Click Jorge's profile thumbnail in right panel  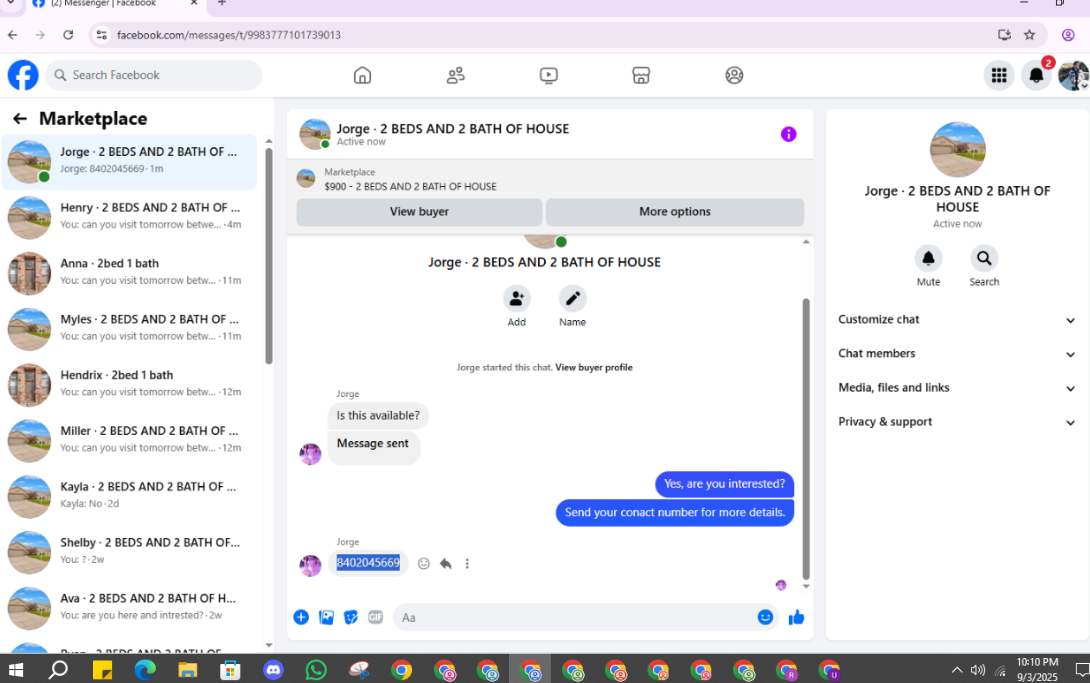pos(957,149)
